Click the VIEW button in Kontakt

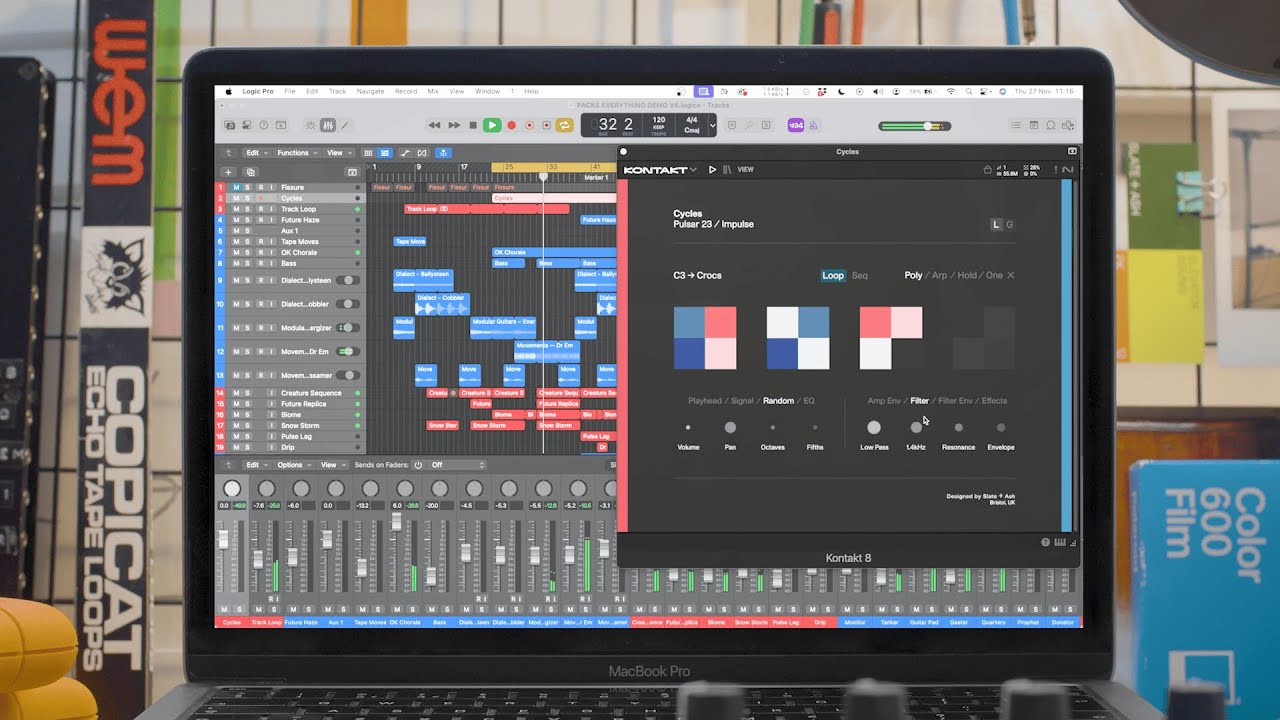(x=745, y=170)
